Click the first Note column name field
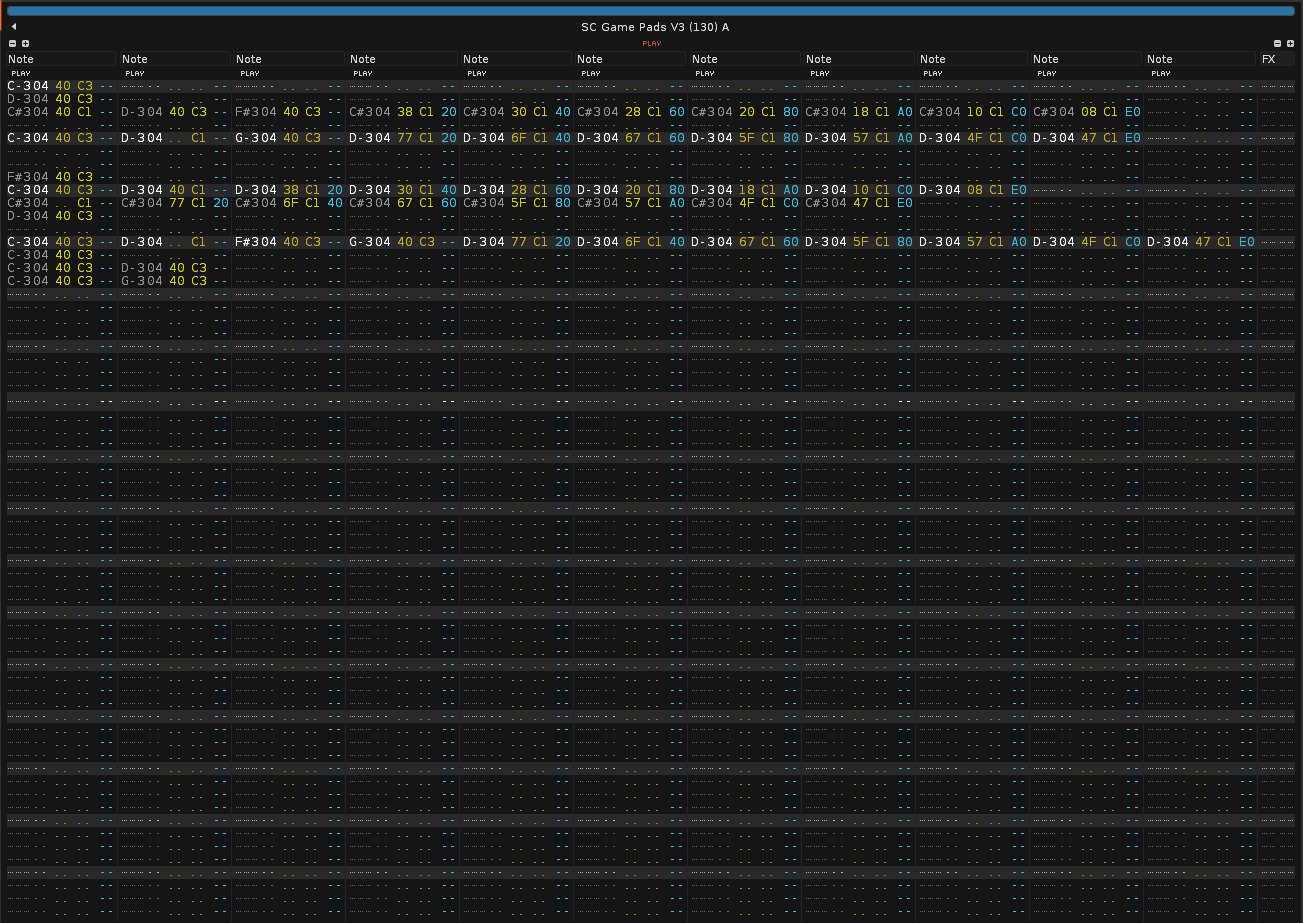This screenshot has height=923, width=1303. 60,59
